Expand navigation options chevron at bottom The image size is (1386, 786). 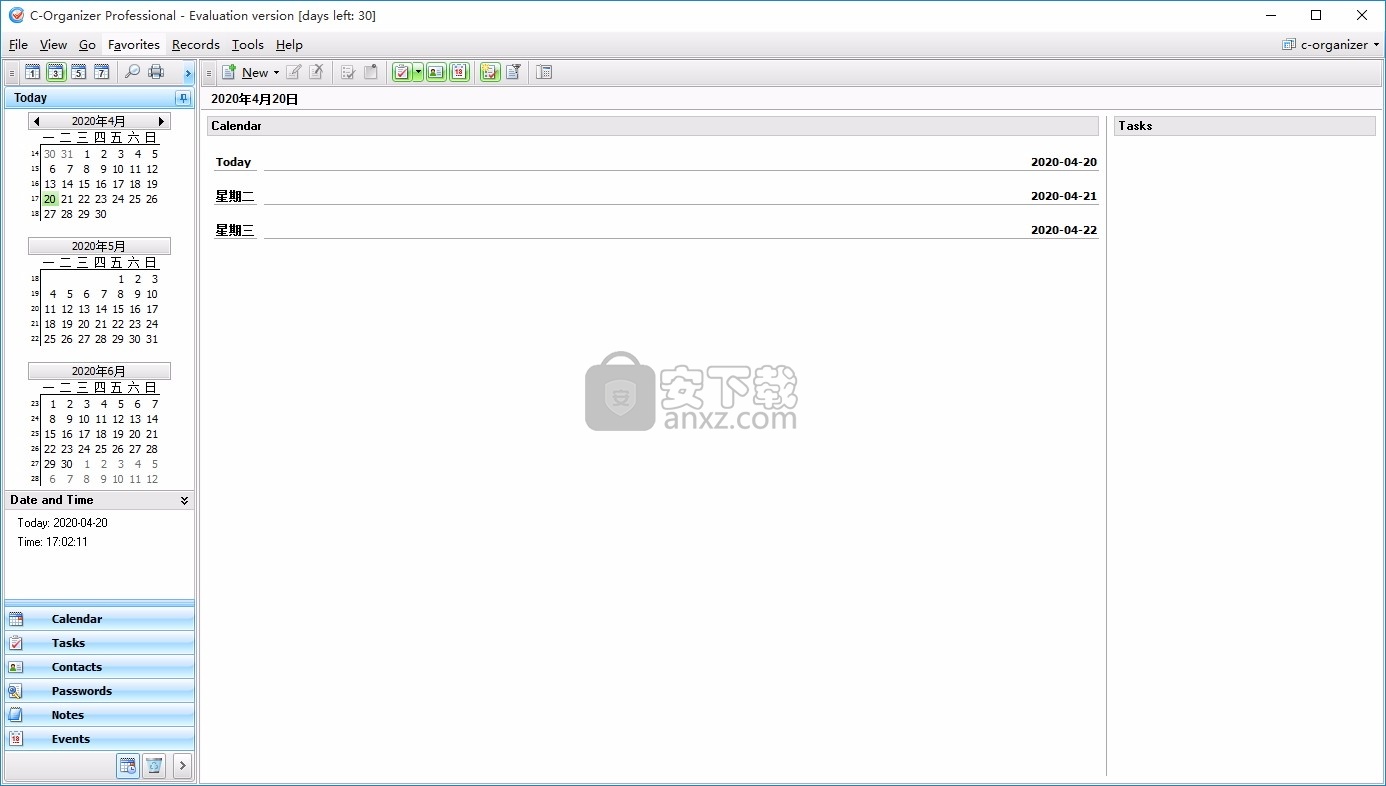182,766
